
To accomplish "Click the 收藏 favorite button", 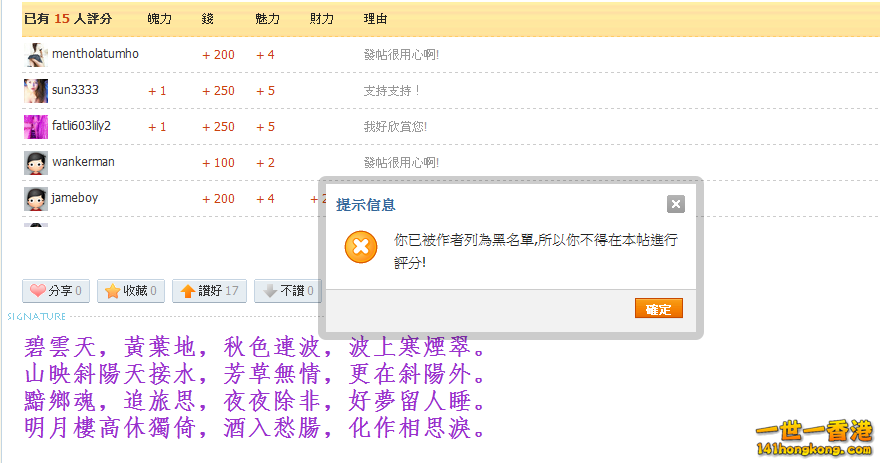I will tap(131, 291).
